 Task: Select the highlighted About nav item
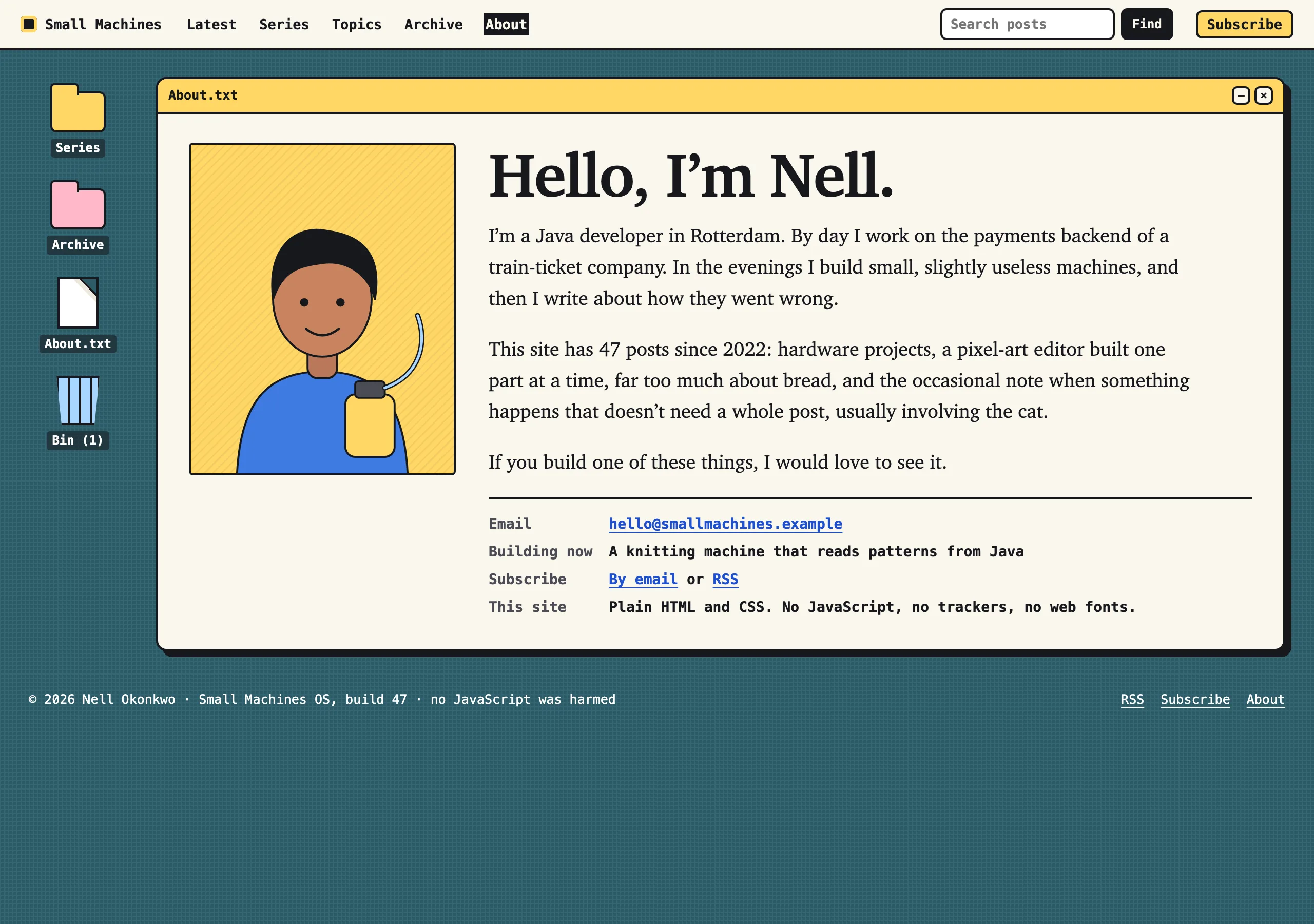tap(506, 25)
